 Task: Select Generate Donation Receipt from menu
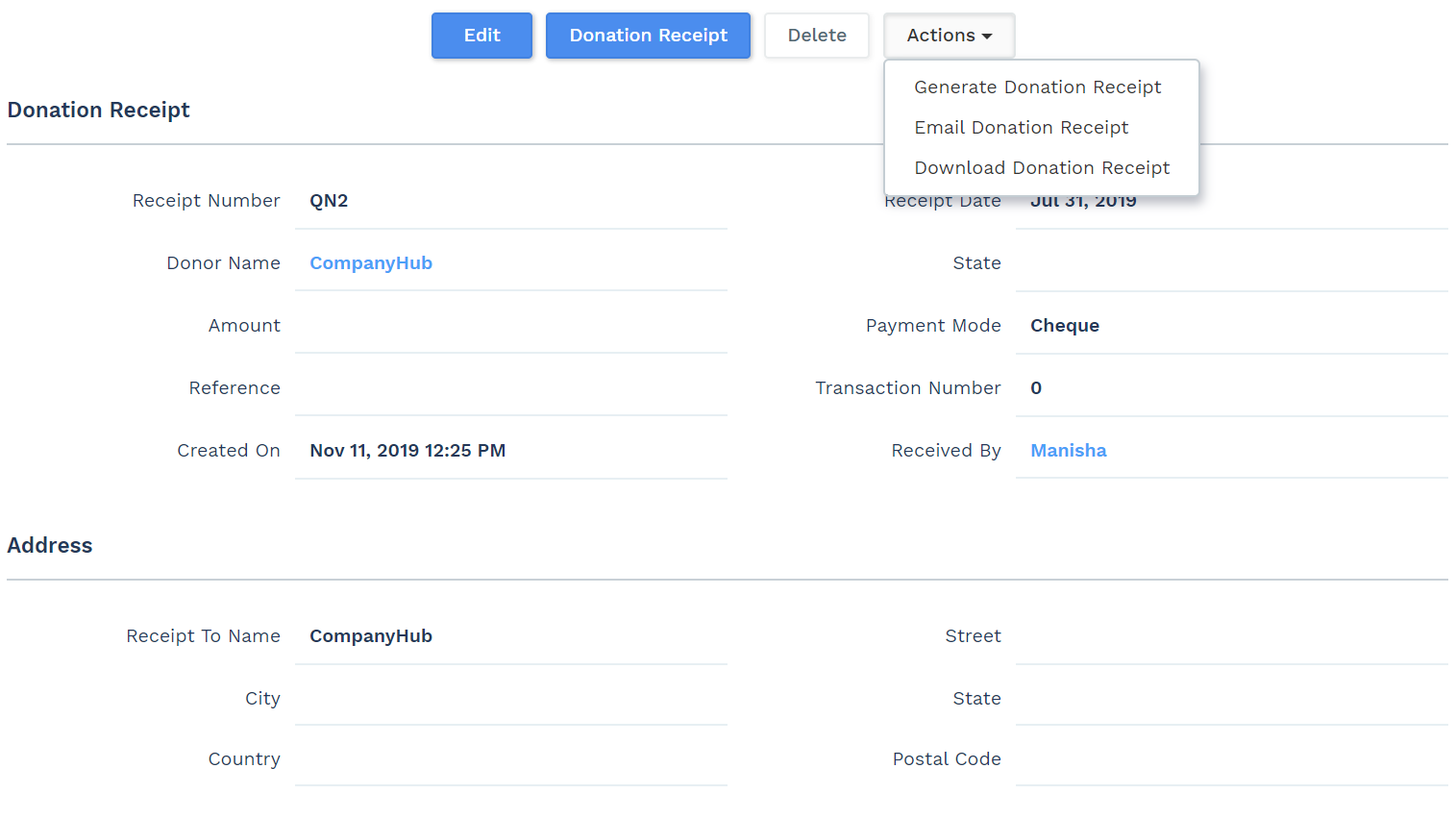point(1037,87)
